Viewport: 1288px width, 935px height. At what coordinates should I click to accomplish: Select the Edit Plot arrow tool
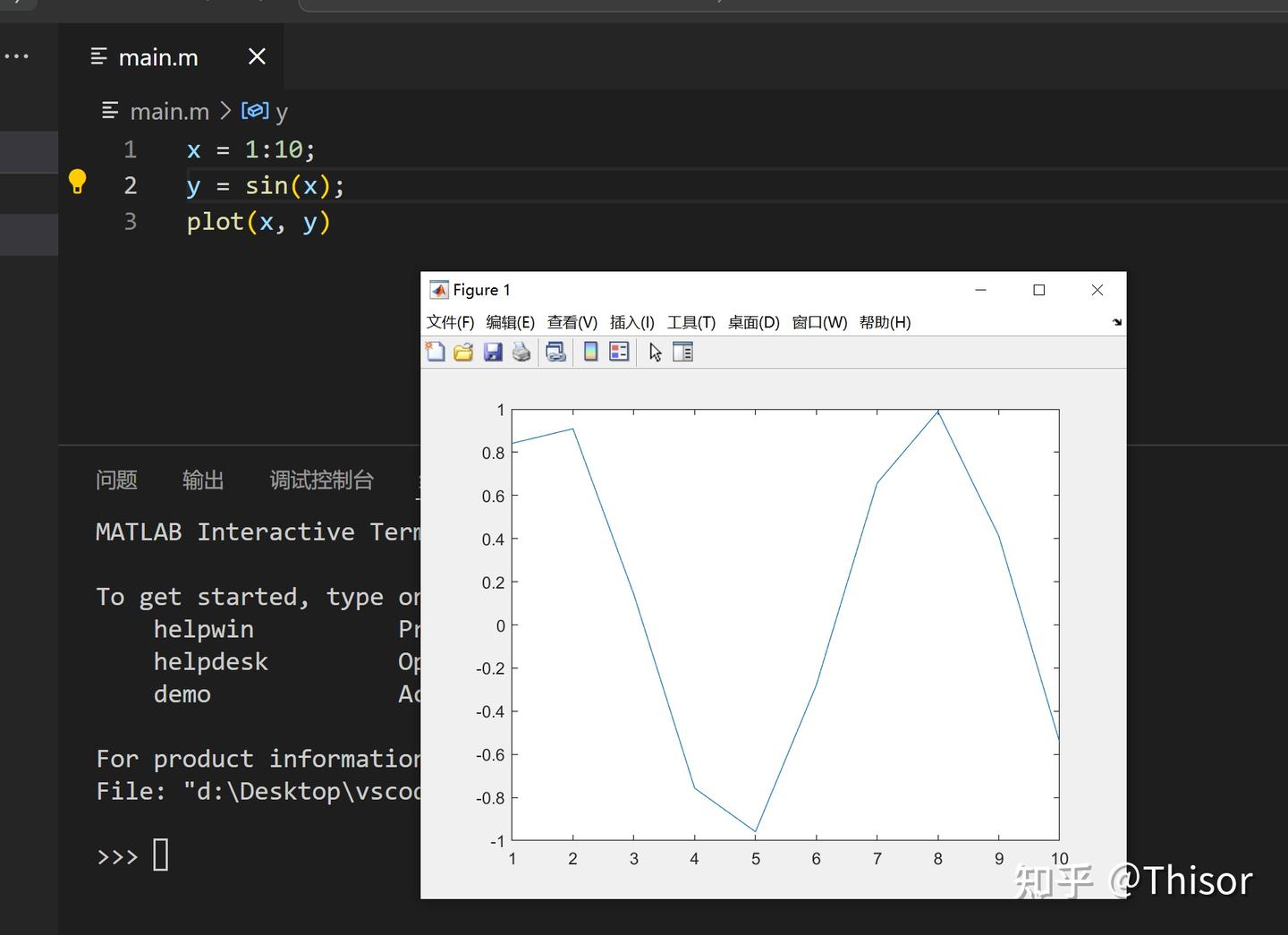point(656,352)
